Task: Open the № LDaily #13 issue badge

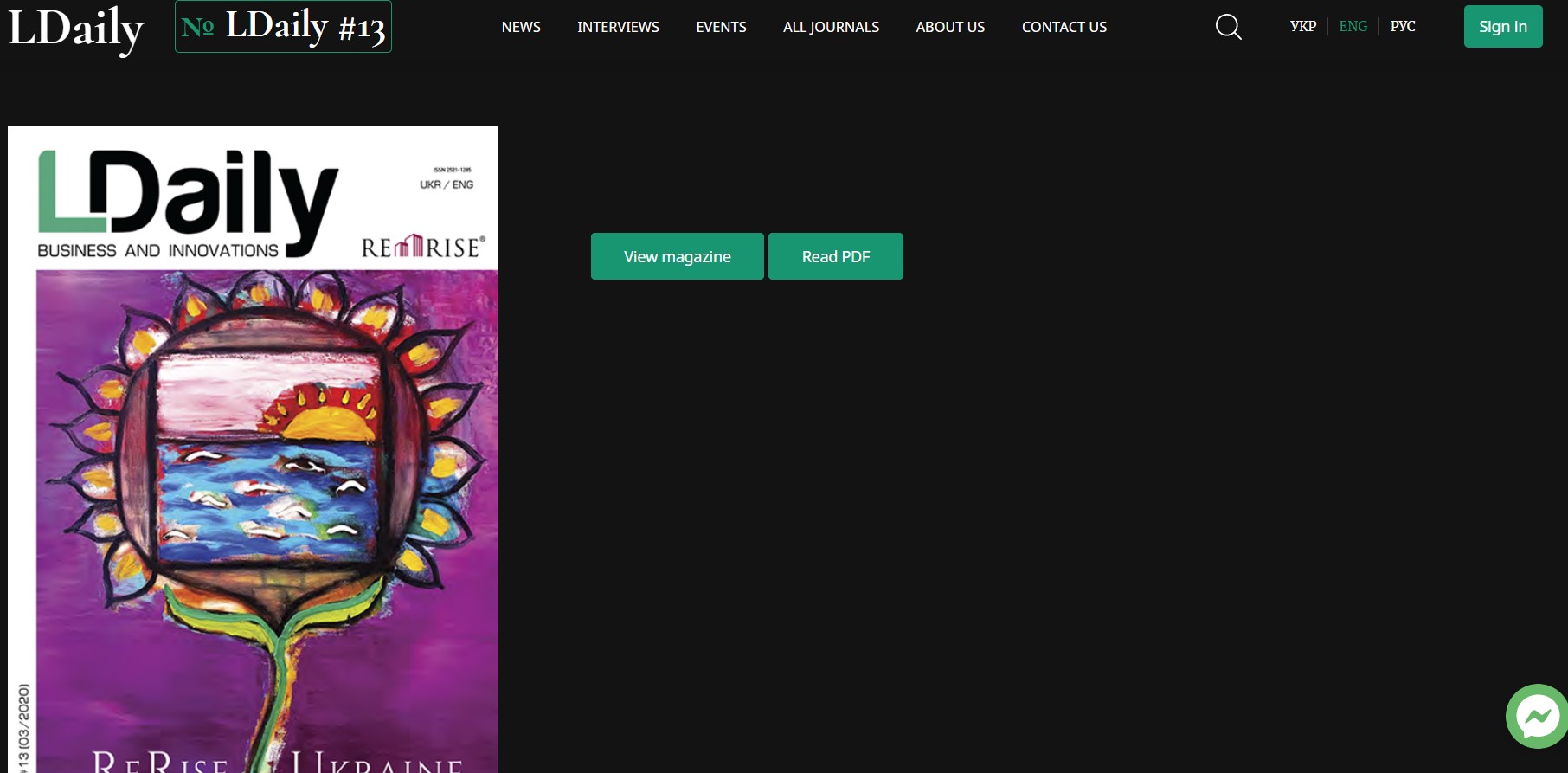Action: point(283,27)
